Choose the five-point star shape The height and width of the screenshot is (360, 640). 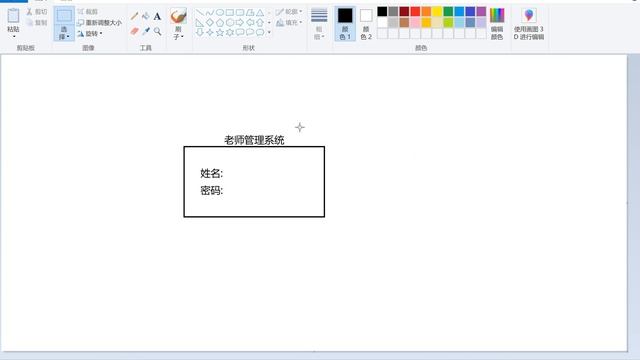[220, 32]
